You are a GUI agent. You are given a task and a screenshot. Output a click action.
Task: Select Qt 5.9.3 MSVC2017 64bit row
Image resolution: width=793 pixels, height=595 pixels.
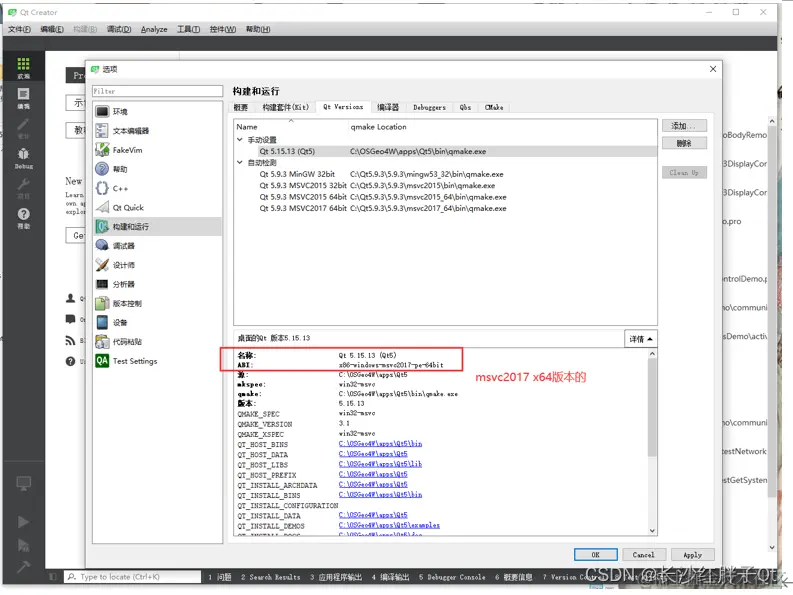point(445,208)
